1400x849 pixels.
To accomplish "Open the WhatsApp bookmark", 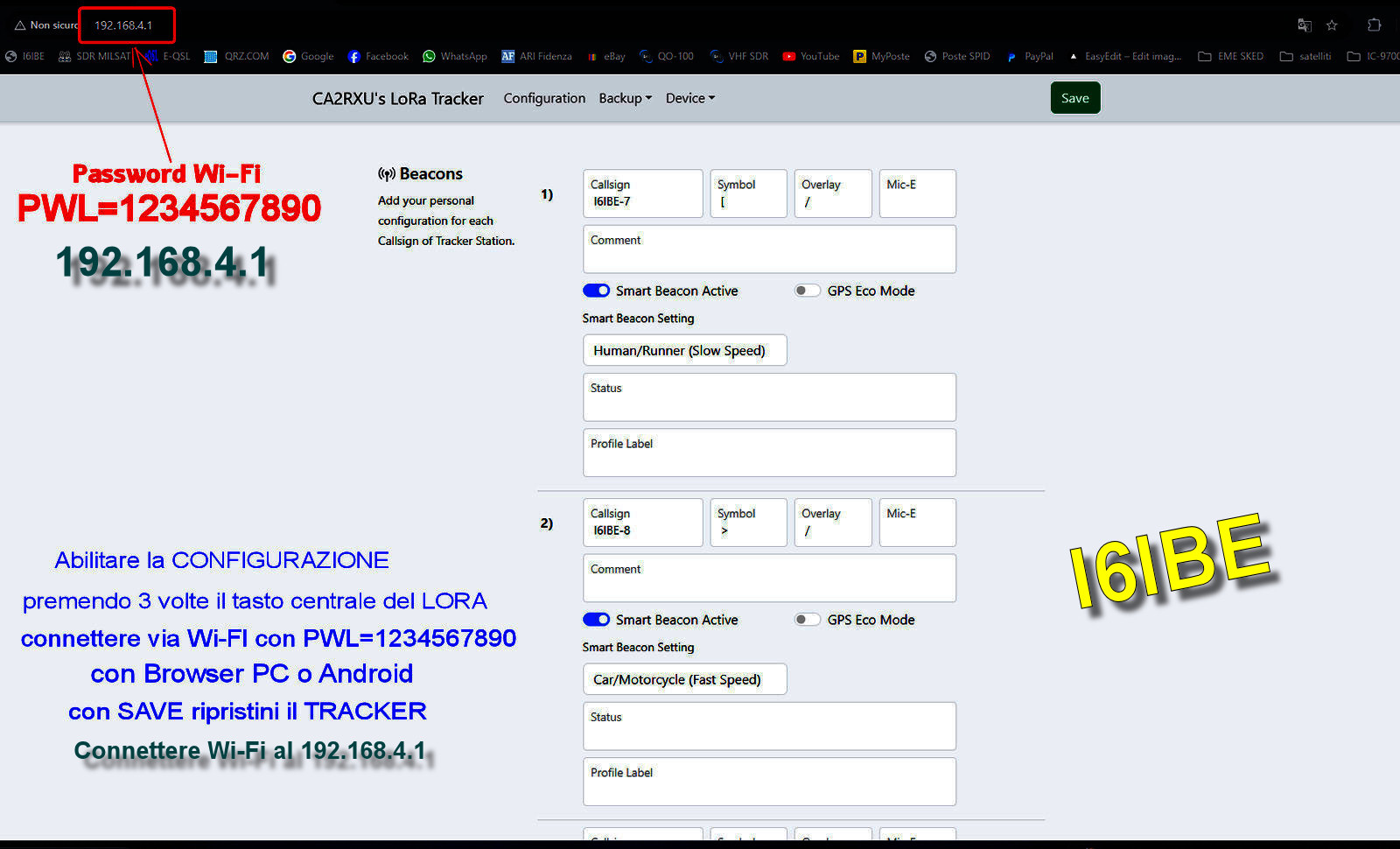I will (x=454, y=56).
